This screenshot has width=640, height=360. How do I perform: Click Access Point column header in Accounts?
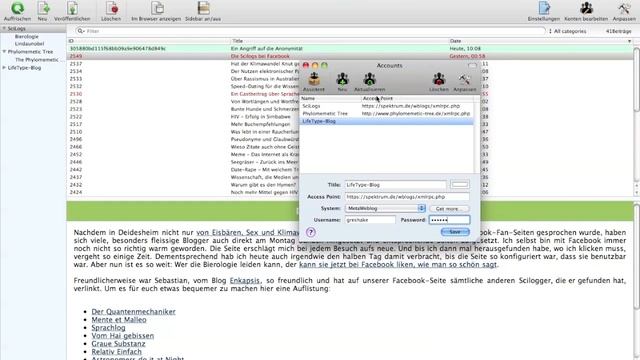pyautogui.click(x=417, y=98)
